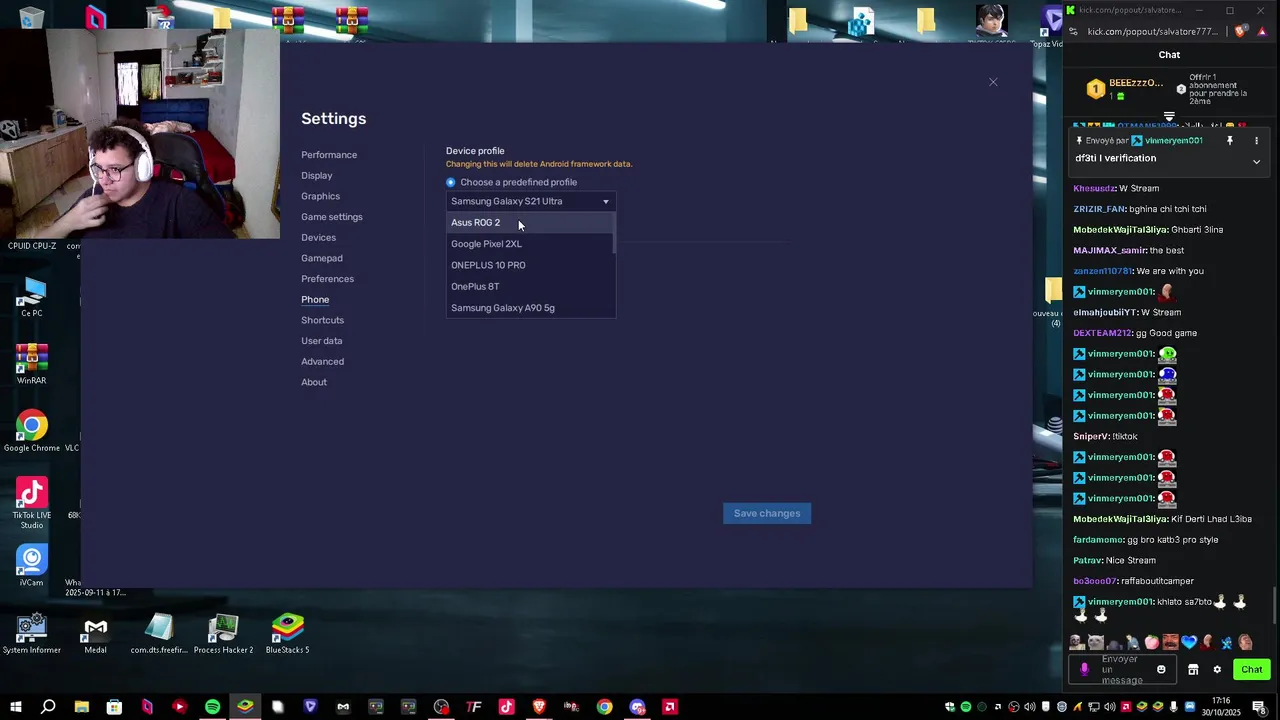This screenshot has width=1280, height=720.
Task: Open the emoji picker in message box
Action: tap(1161, 670)
